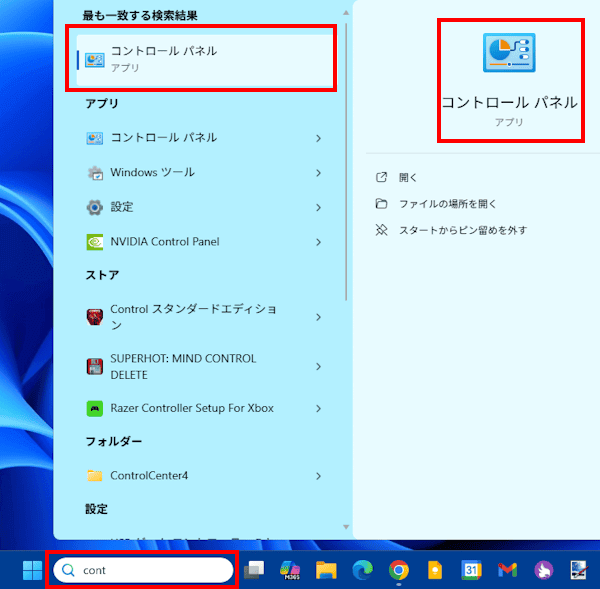The height and width of the screenshot is (589, 600).
Task: Expand the NVIDIA Control Panel chevron
Action: [x=318, y=242]
